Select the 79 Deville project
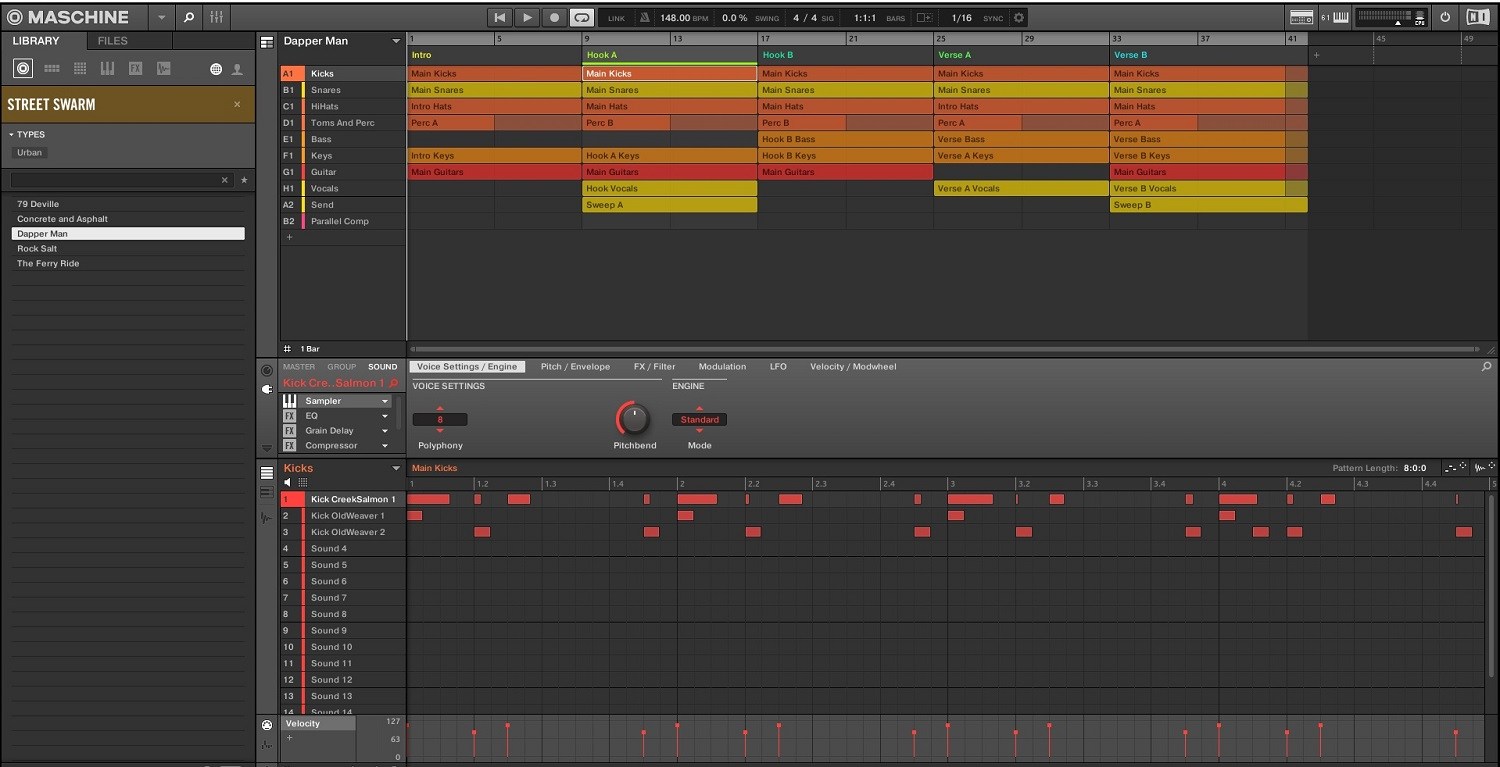The height and width of the screenshot is (767, 1500). tap(128, 204)
